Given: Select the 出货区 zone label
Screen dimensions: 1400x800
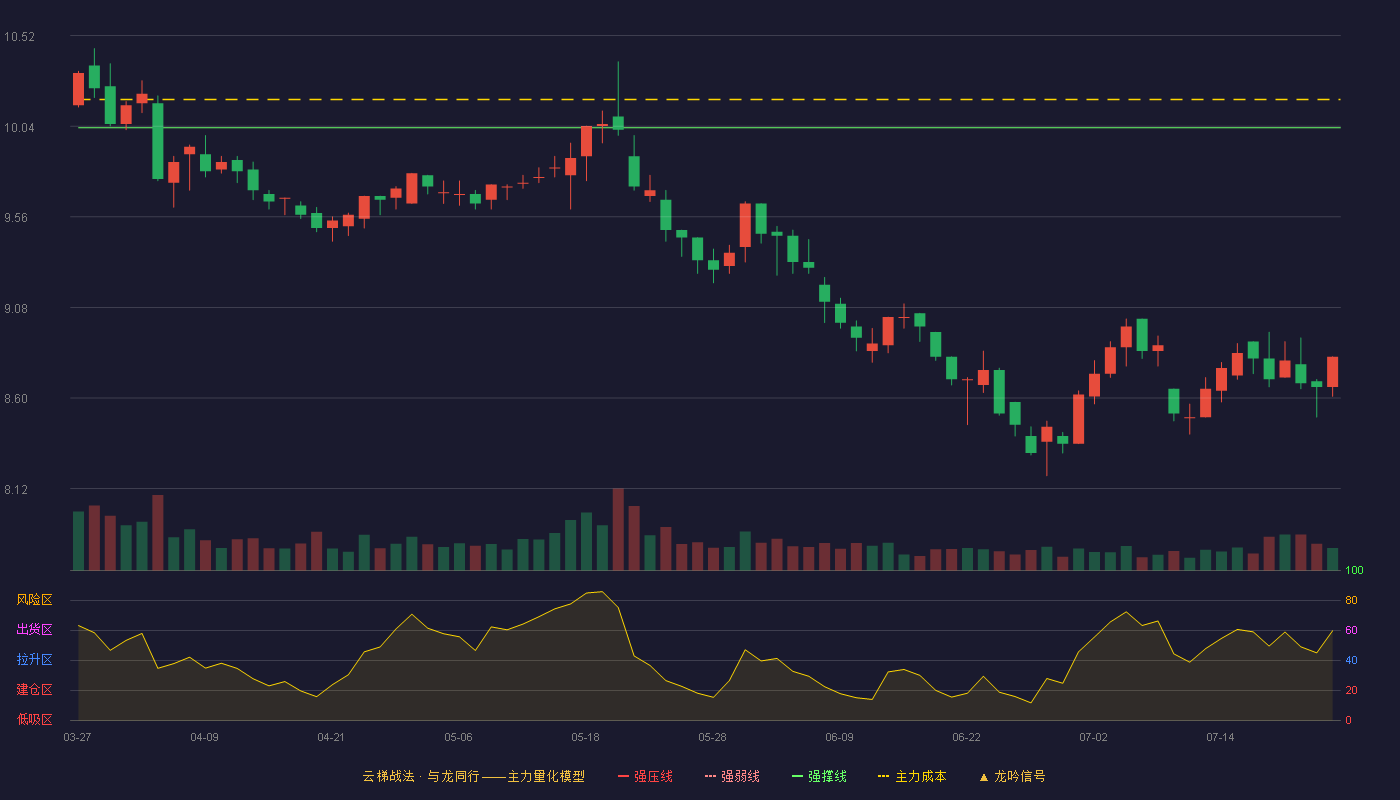Looking at the screenshot, I should point(35,630).
